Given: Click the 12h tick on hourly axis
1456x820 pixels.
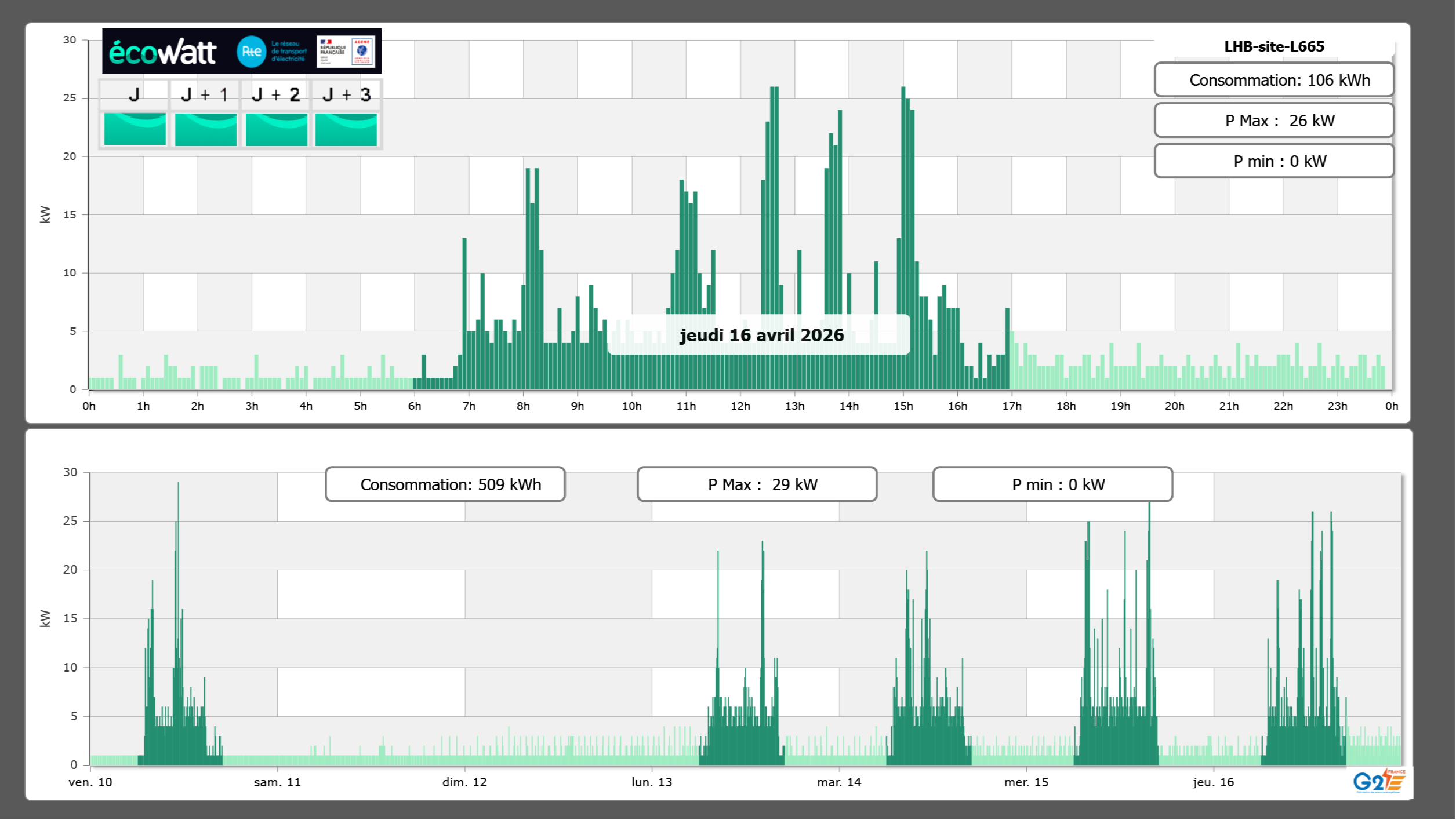Looking at the screenshot, I should (740, 406).
